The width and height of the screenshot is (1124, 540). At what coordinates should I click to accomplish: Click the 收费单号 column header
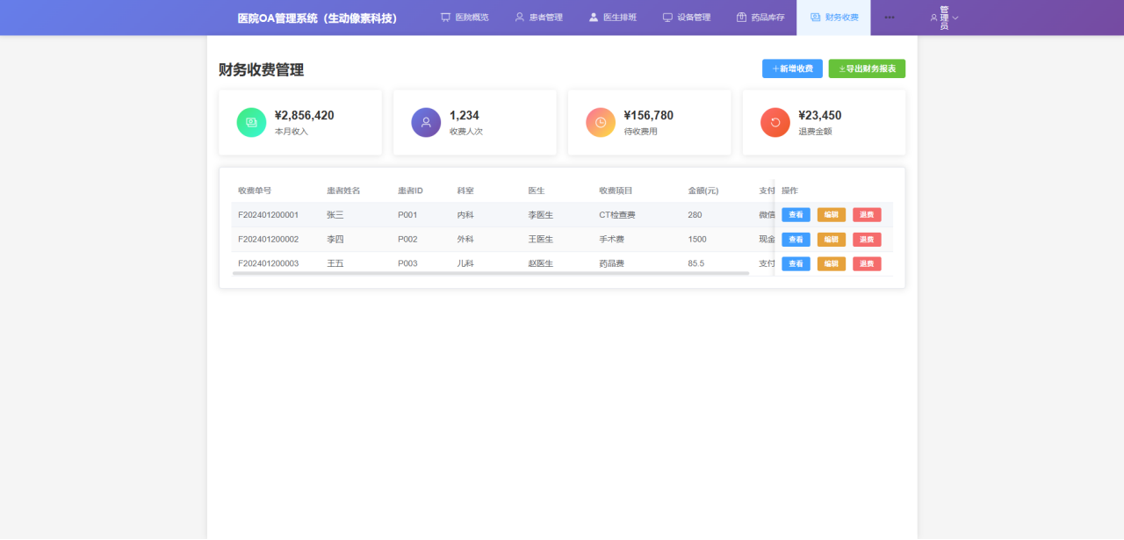pos(254,190)
